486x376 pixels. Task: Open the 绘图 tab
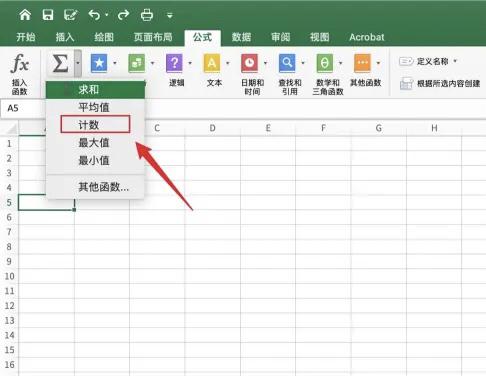tap(104, 37)
